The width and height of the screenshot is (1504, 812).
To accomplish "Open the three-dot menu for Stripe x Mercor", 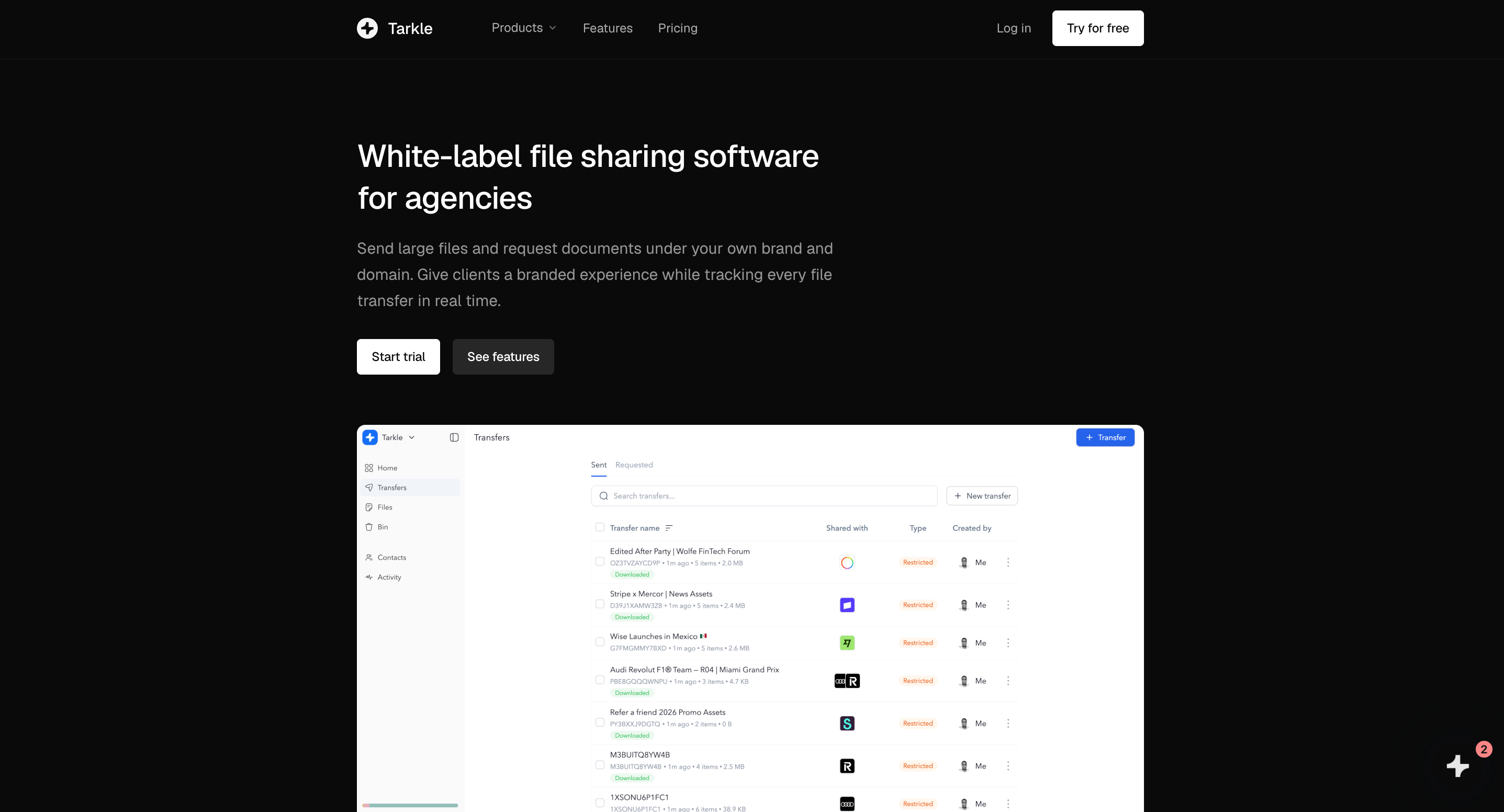I will tap(1008, 605).
